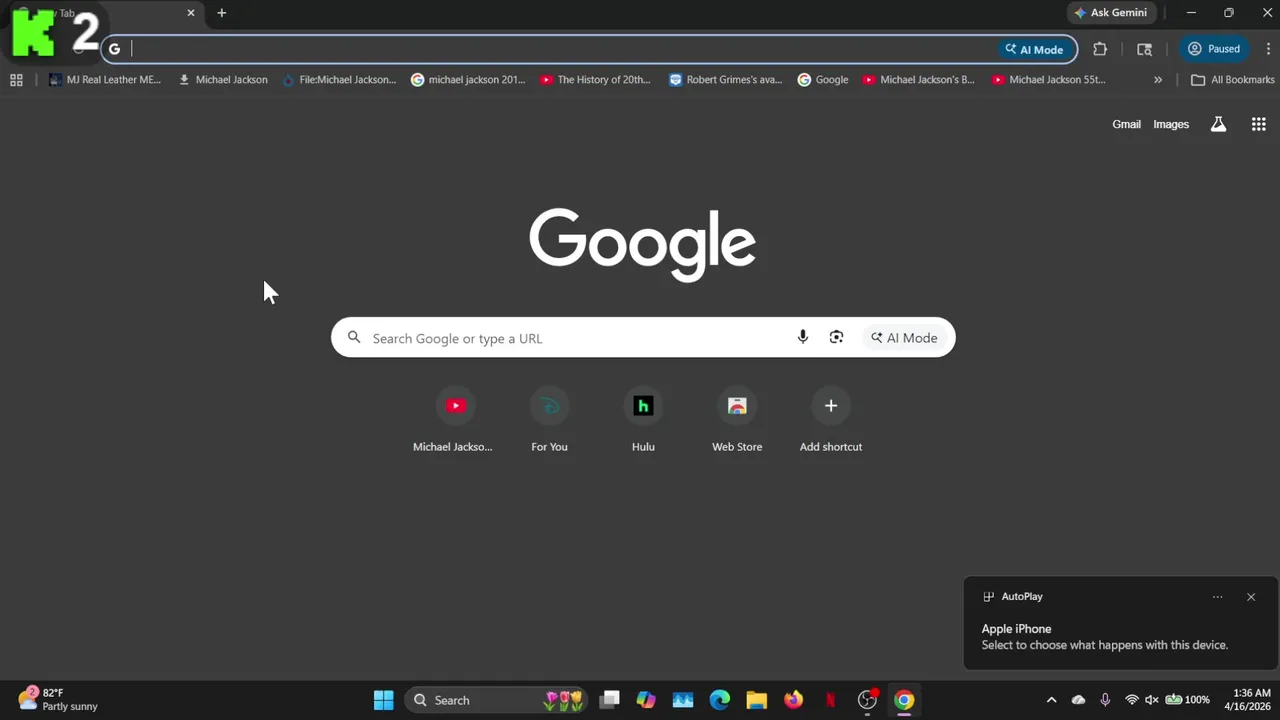Open the Hulu shortcut

(x=643, y=421)
